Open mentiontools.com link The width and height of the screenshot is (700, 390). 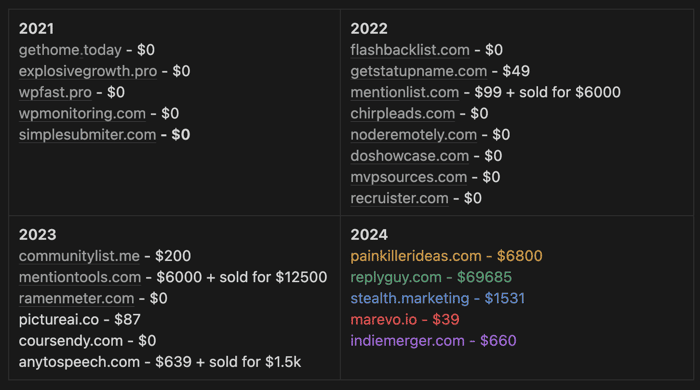click(80, 277)
